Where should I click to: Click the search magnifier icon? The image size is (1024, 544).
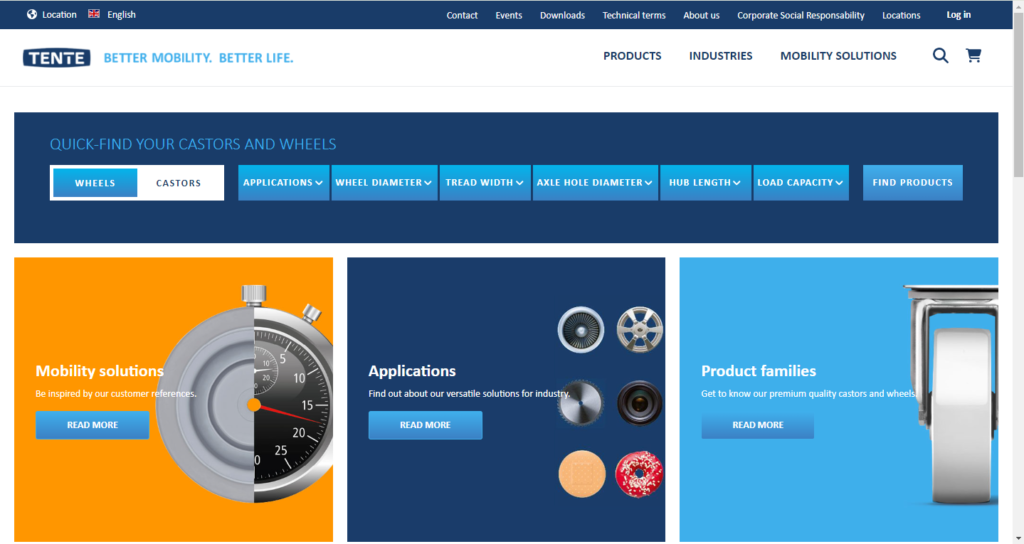point(940,56)
